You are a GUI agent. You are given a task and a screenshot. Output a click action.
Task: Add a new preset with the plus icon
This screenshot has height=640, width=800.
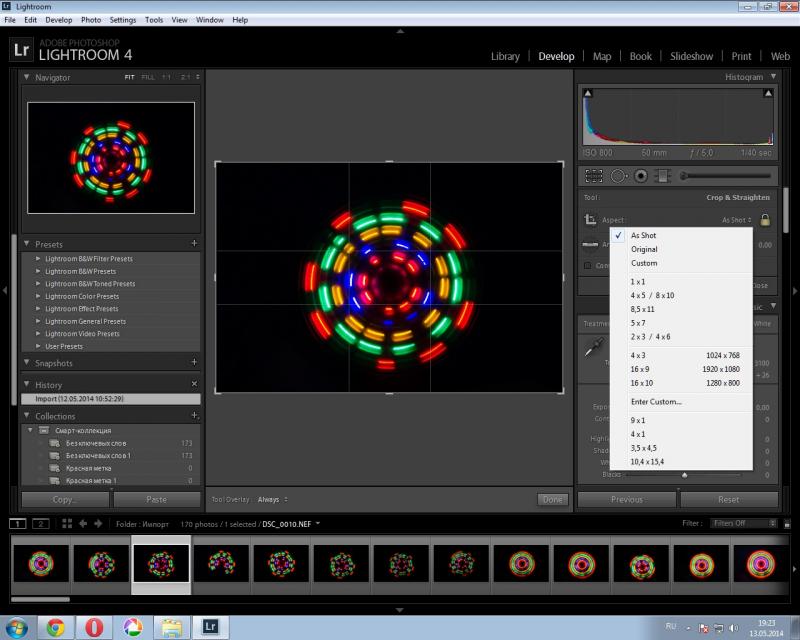click(194, 243)
